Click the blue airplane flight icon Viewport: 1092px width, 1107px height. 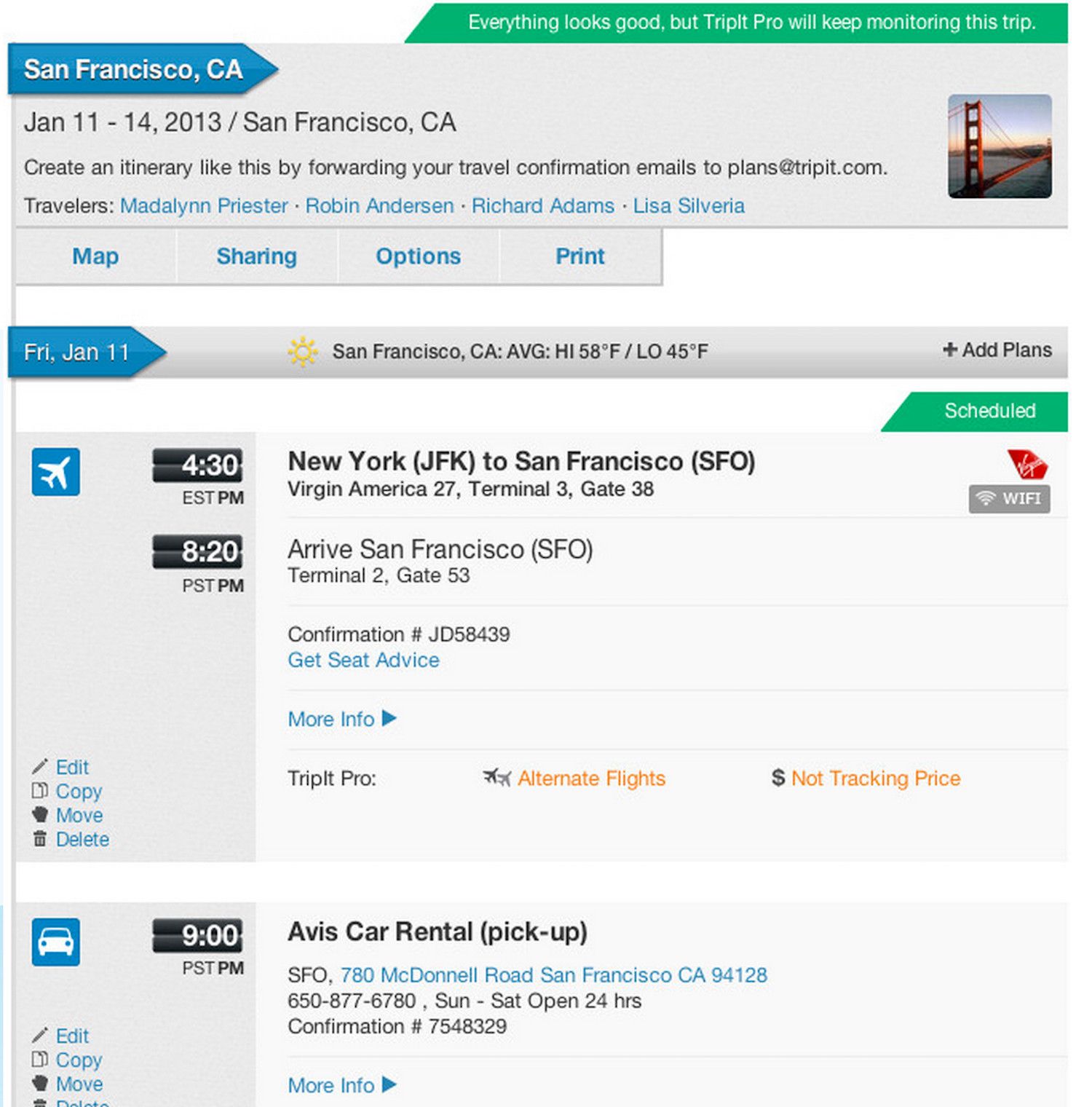(55, 472)
